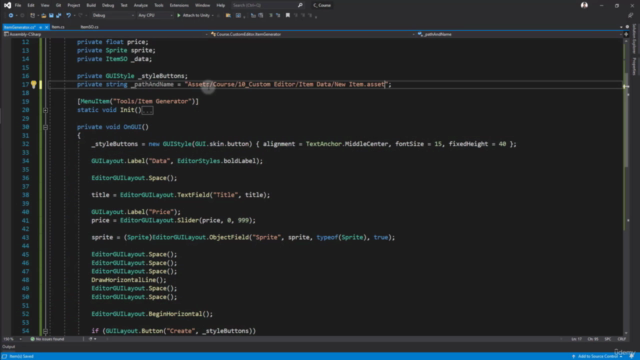
Task: Click the toolbar icon left of the bookmark
Action: point(278,16)
